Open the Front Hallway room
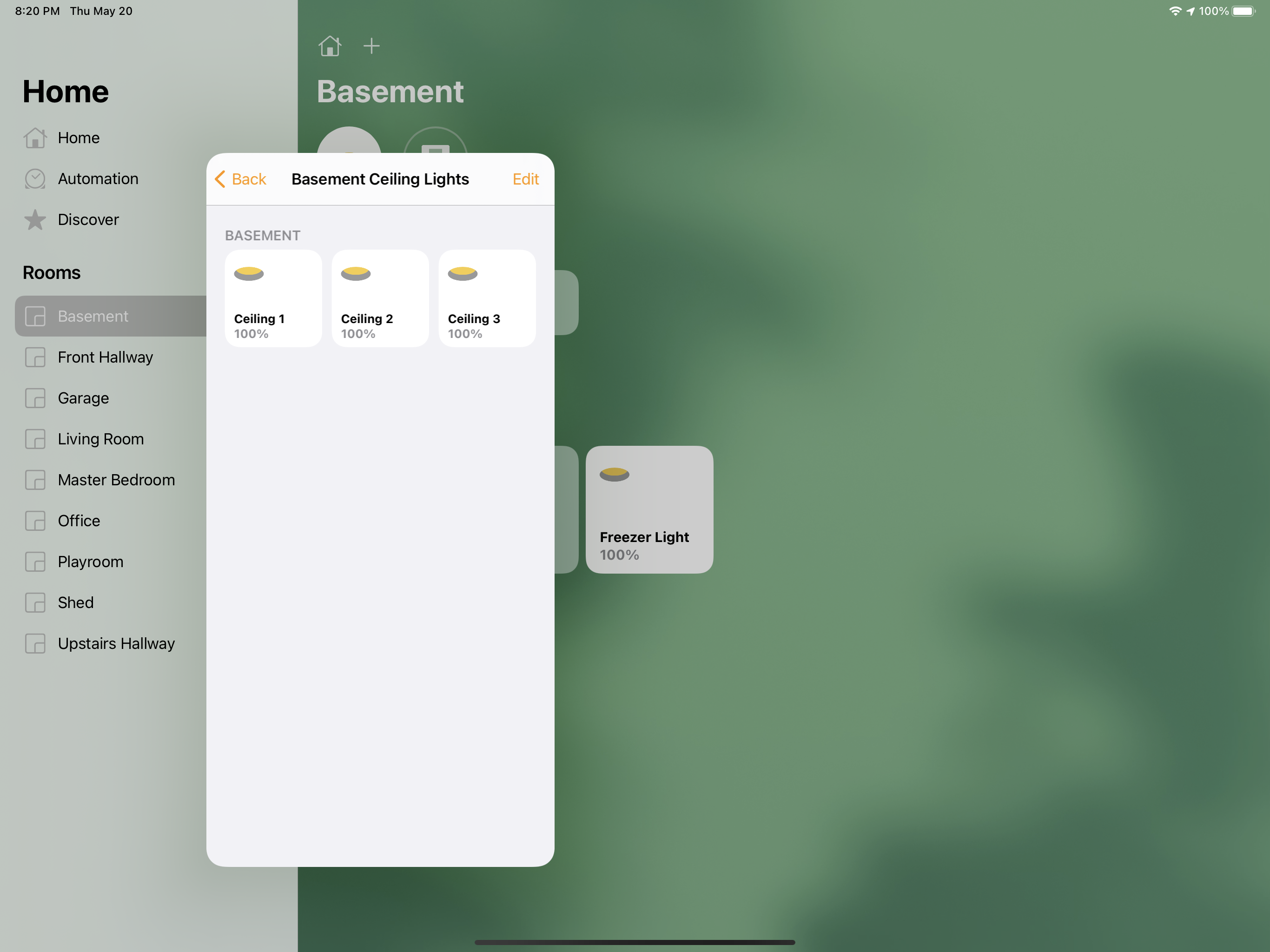This screenshot has width=1270, height=952. 105,357
